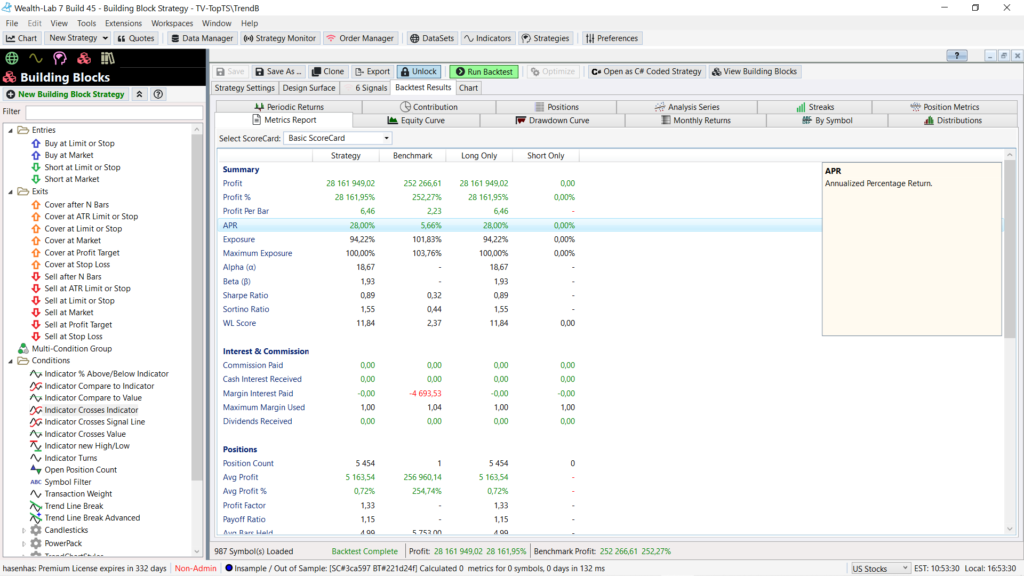Open the Strategies toolbar button

coord(545,38)
